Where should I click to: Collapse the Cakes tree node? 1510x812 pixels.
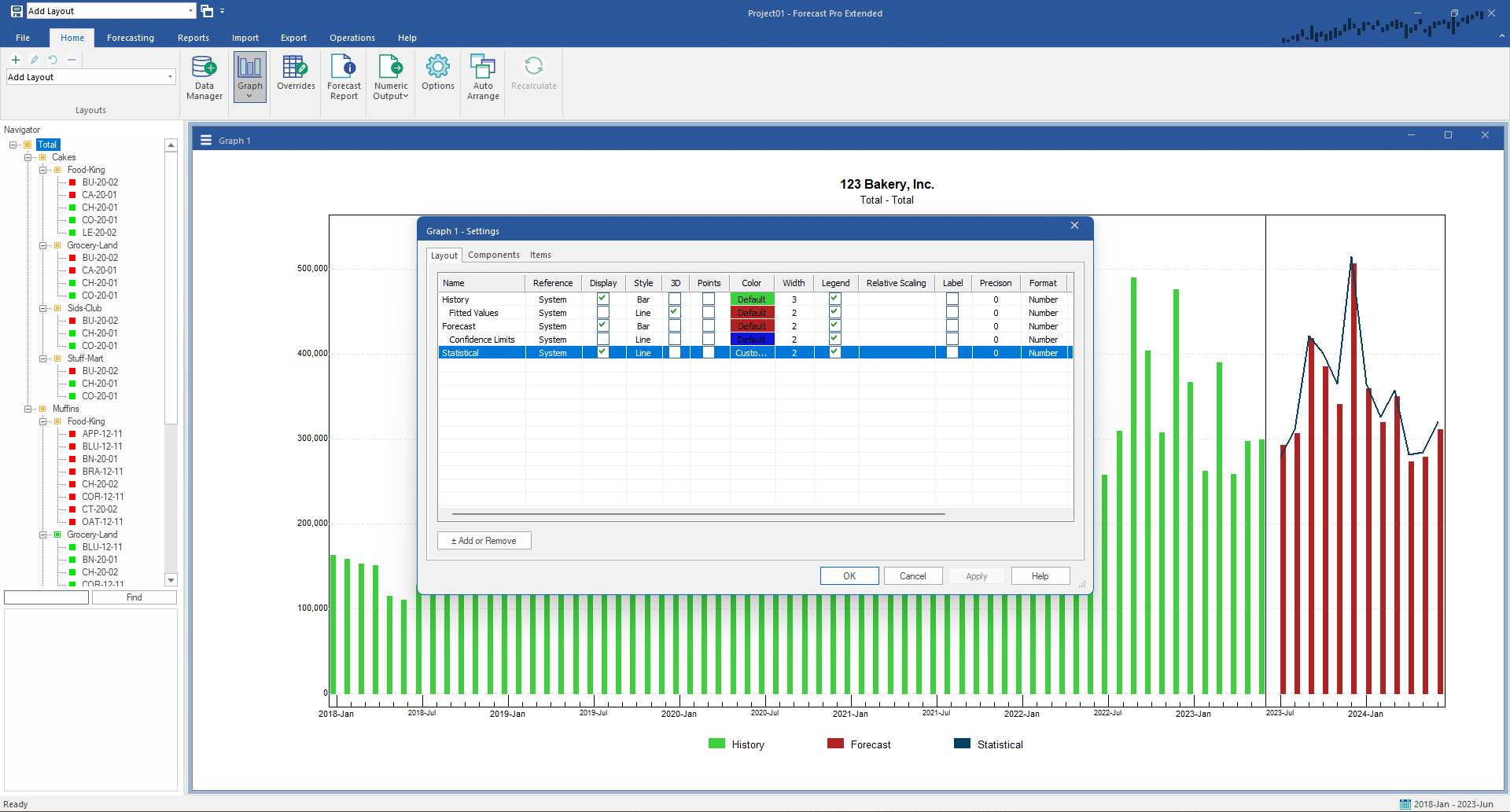(x=28, y=157)
